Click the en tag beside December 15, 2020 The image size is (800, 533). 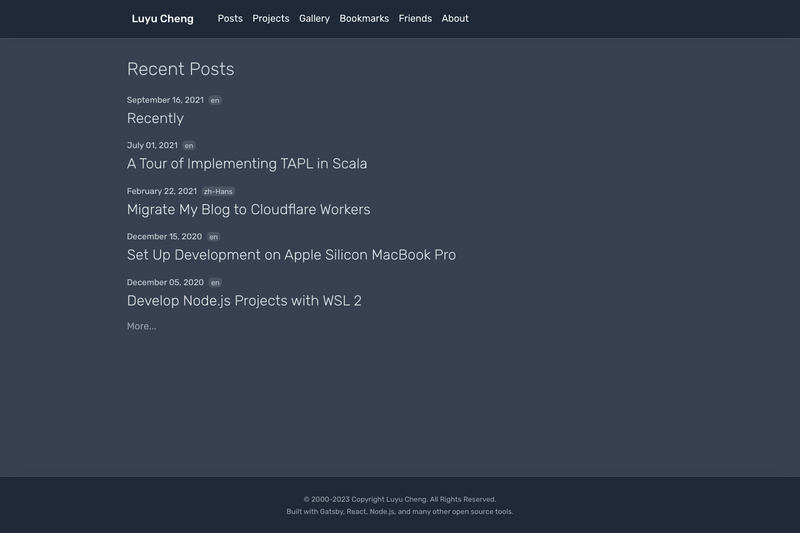point(213,237)
